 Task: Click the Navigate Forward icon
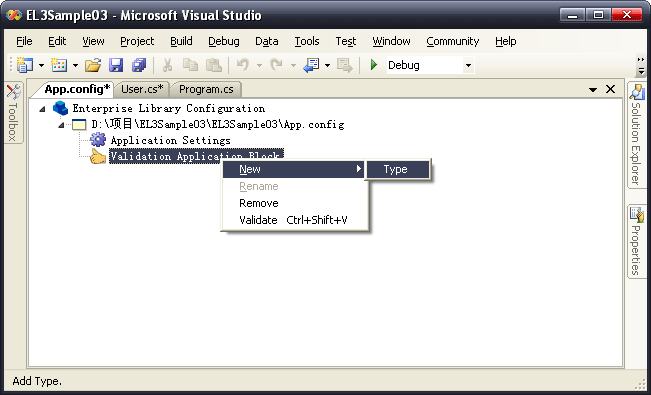345,65
